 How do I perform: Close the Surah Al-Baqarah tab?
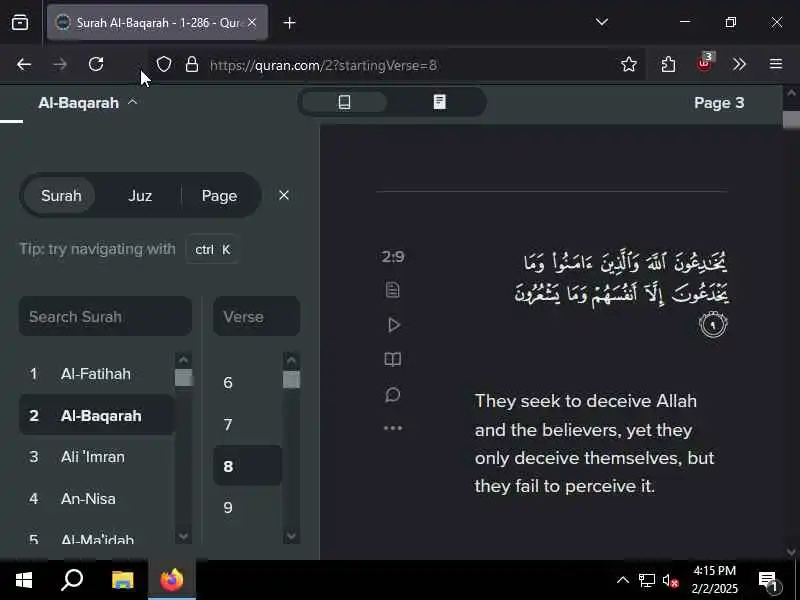click(252, 22)
